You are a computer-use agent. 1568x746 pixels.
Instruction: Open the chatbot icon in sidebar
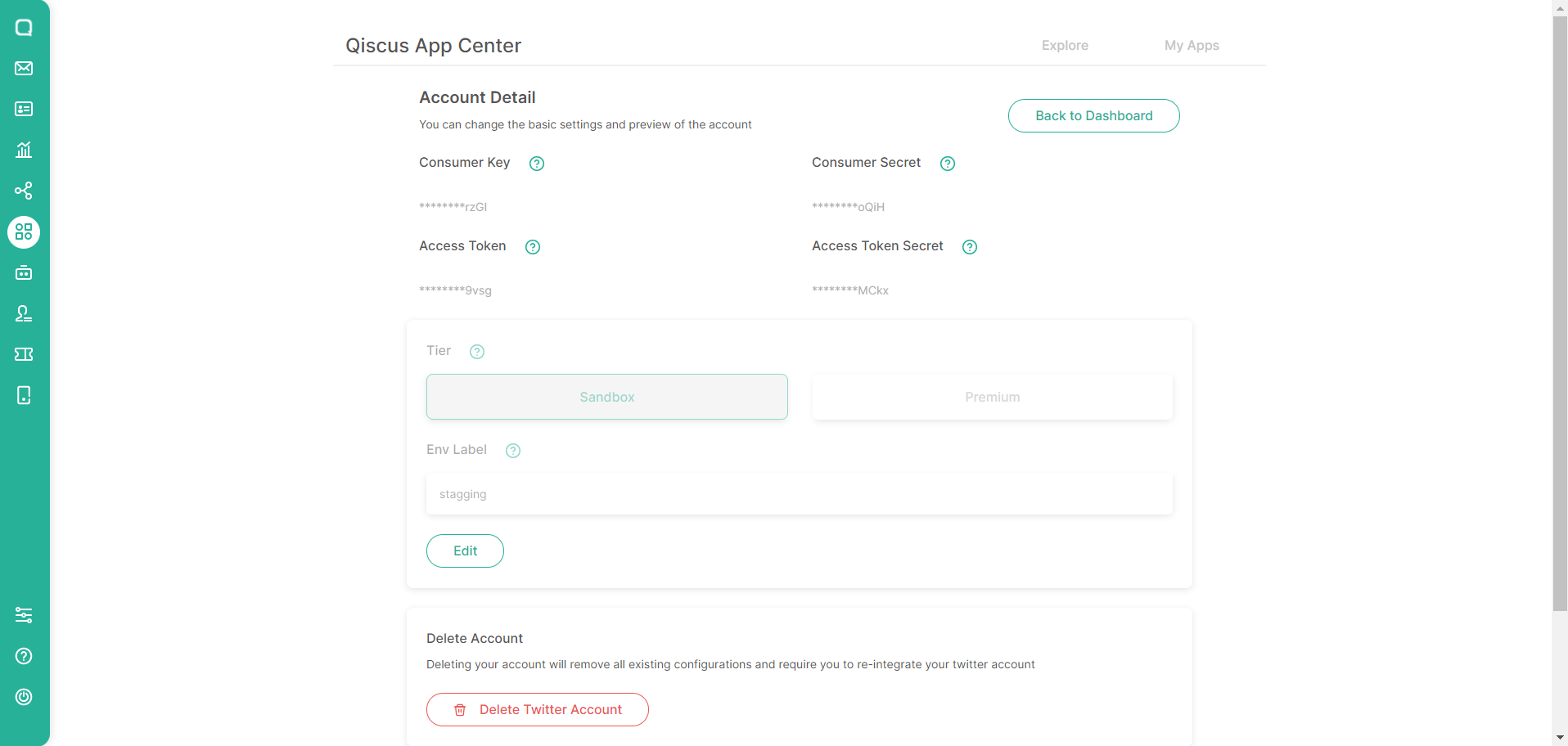tap(24, 272)
